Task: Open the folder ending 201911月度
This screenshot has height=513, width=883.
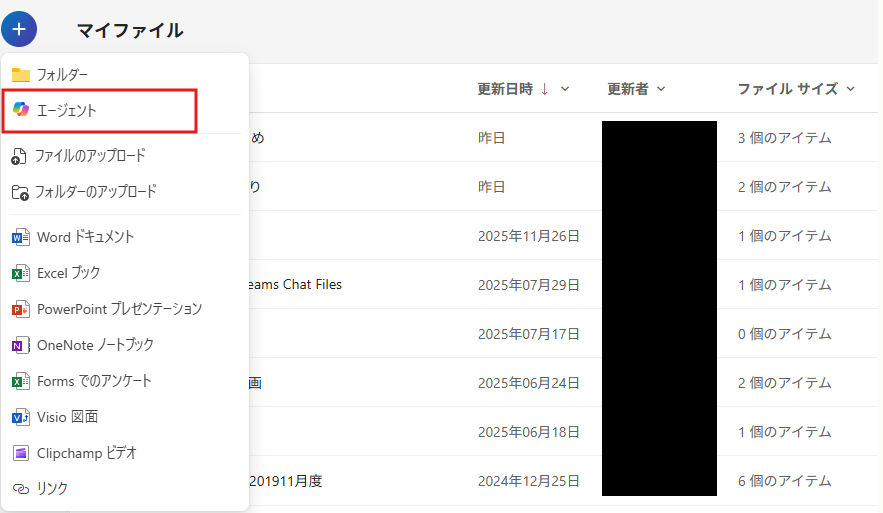Action: [x=286, y=481]
